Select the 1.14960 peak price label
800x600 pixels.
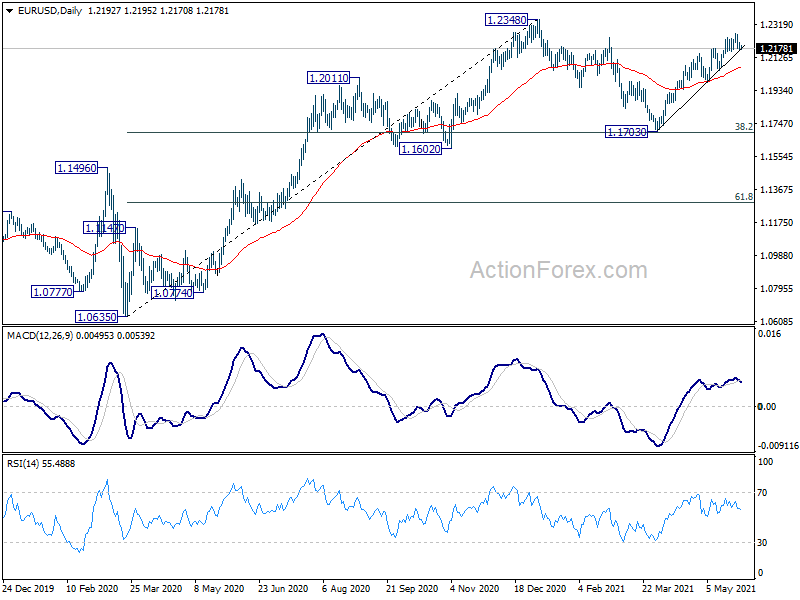point(76,168)
